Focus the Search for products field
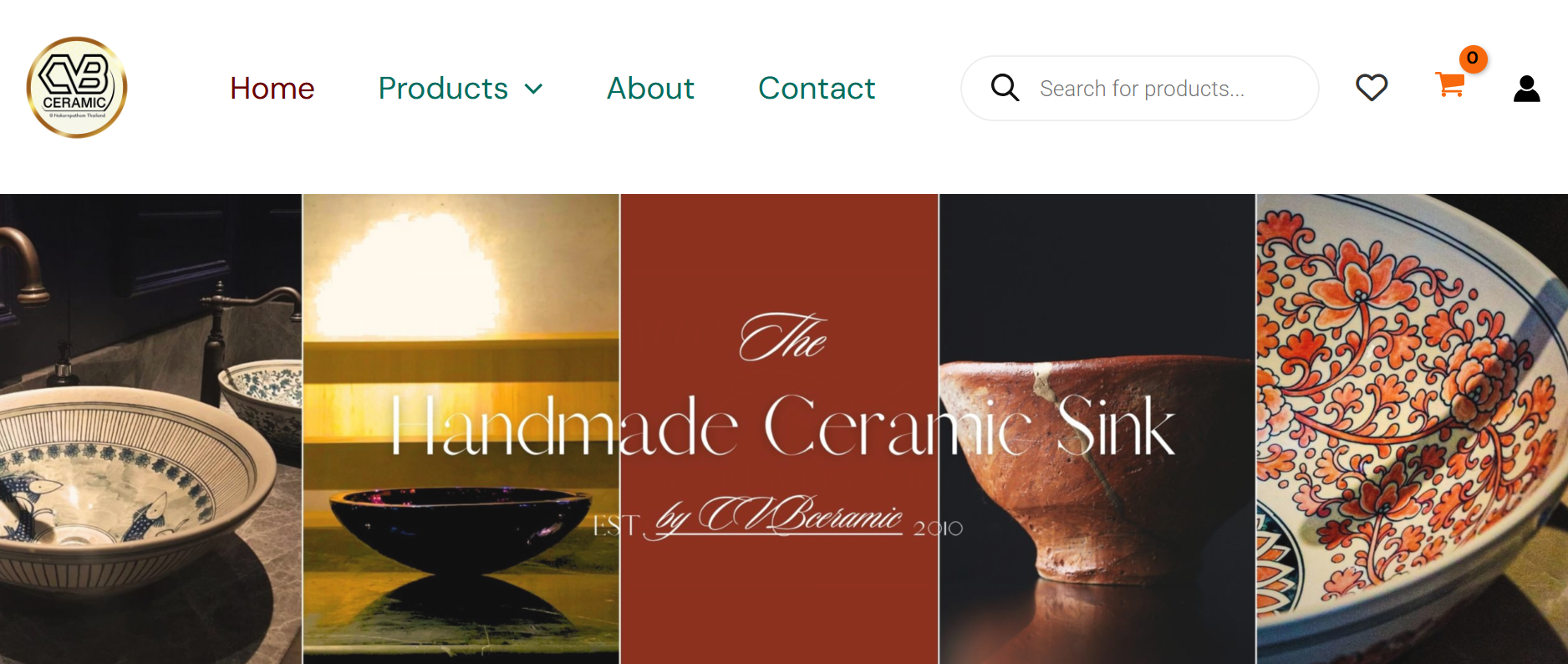 [1140, 88]
